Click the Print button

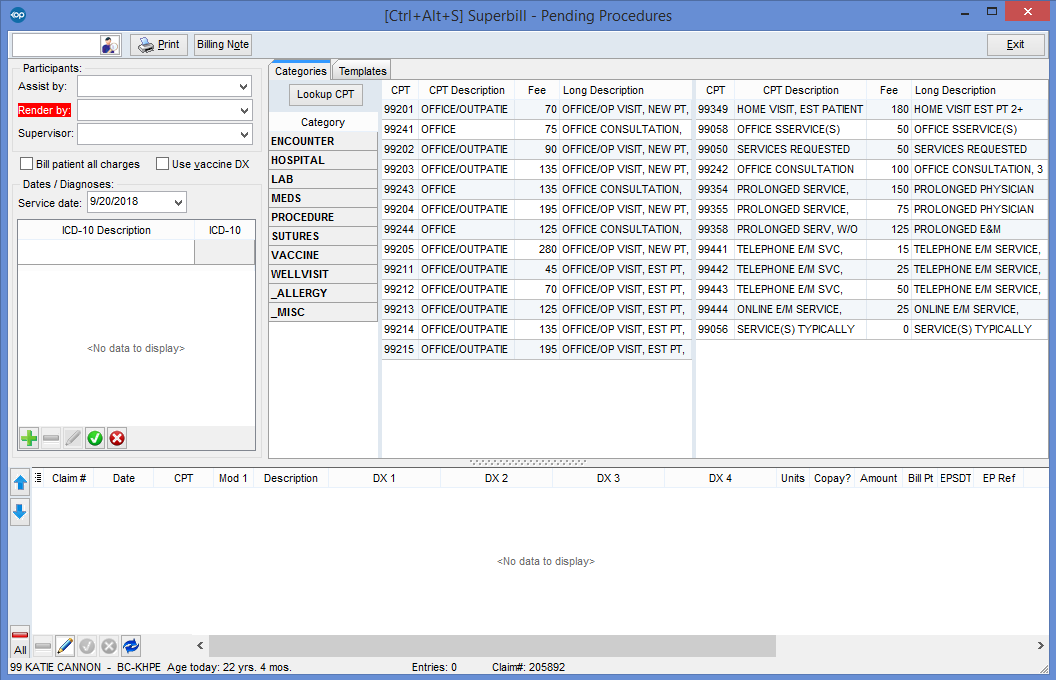tap(159, 44)
